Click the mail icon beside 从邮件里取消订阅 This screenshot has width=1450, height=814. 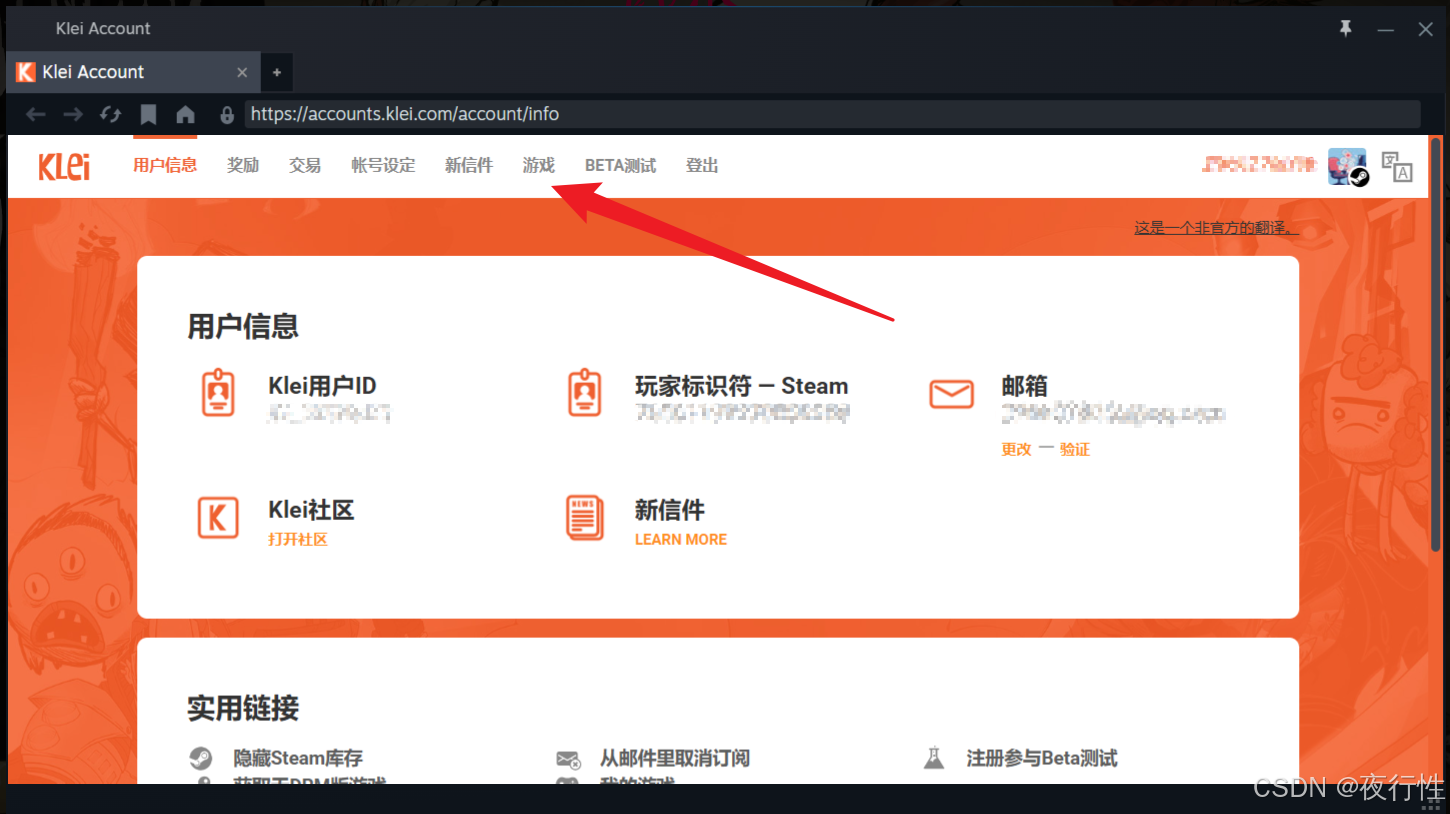point(568,759)
